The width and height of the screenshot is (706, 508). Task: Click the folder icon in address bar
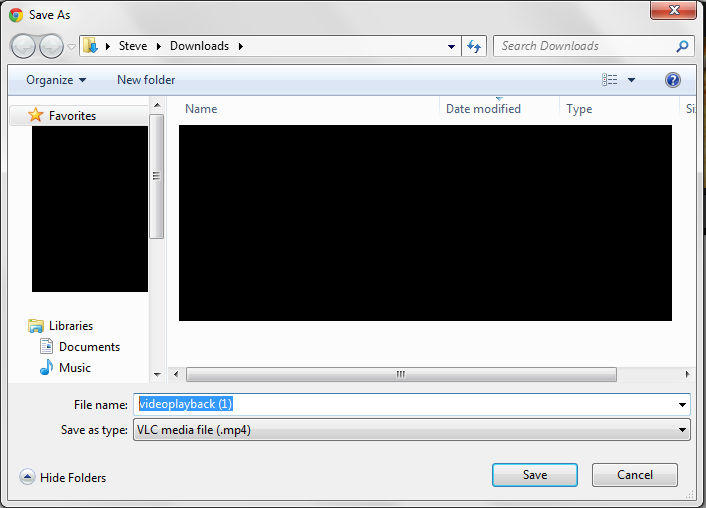click(91, 46)
